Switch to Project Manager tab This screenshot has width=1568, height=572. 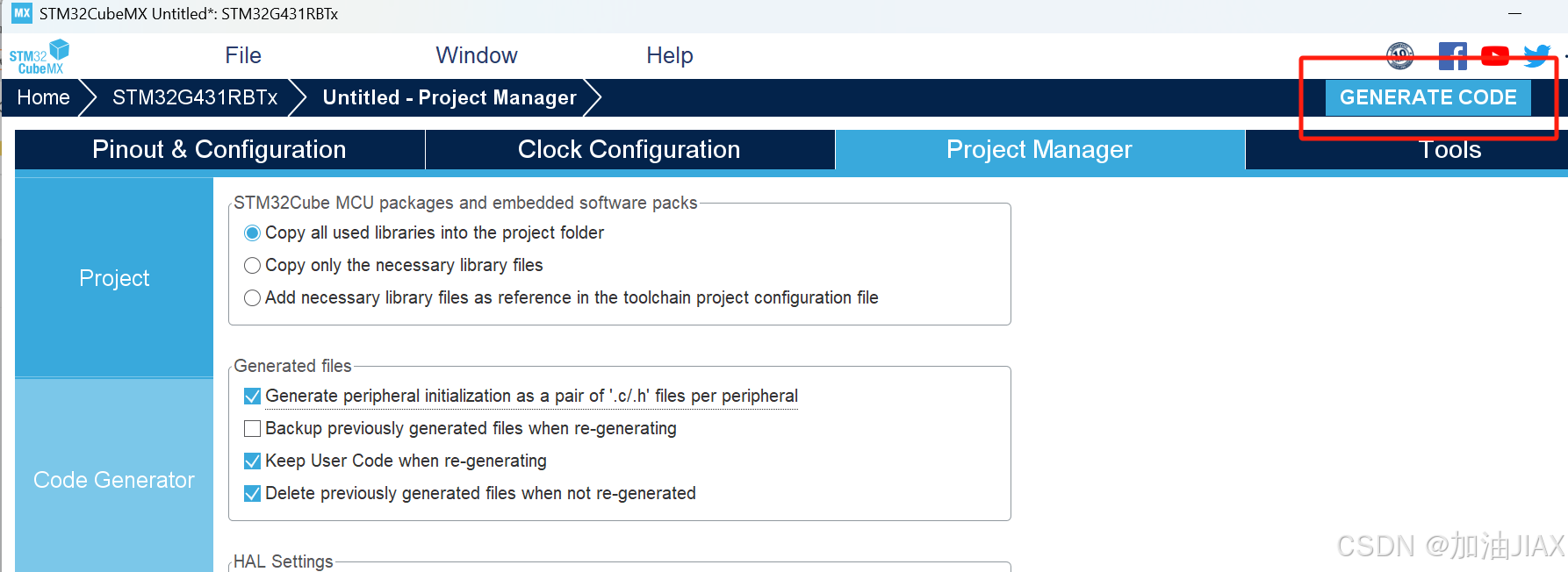1039,149
